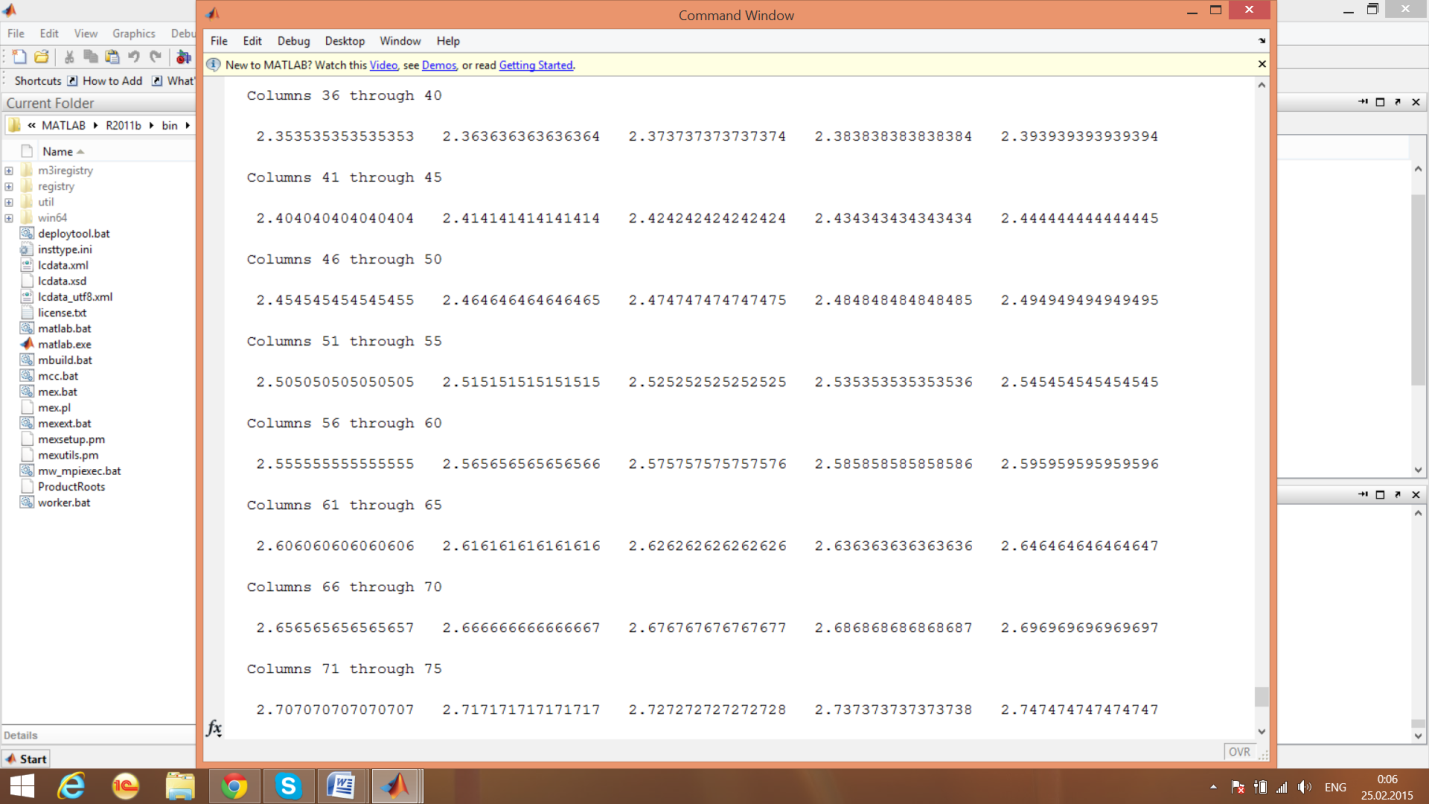The image size is (1429, 804).
Task: Close the upper right docked panel
Action: click(x=1416, y=102)
